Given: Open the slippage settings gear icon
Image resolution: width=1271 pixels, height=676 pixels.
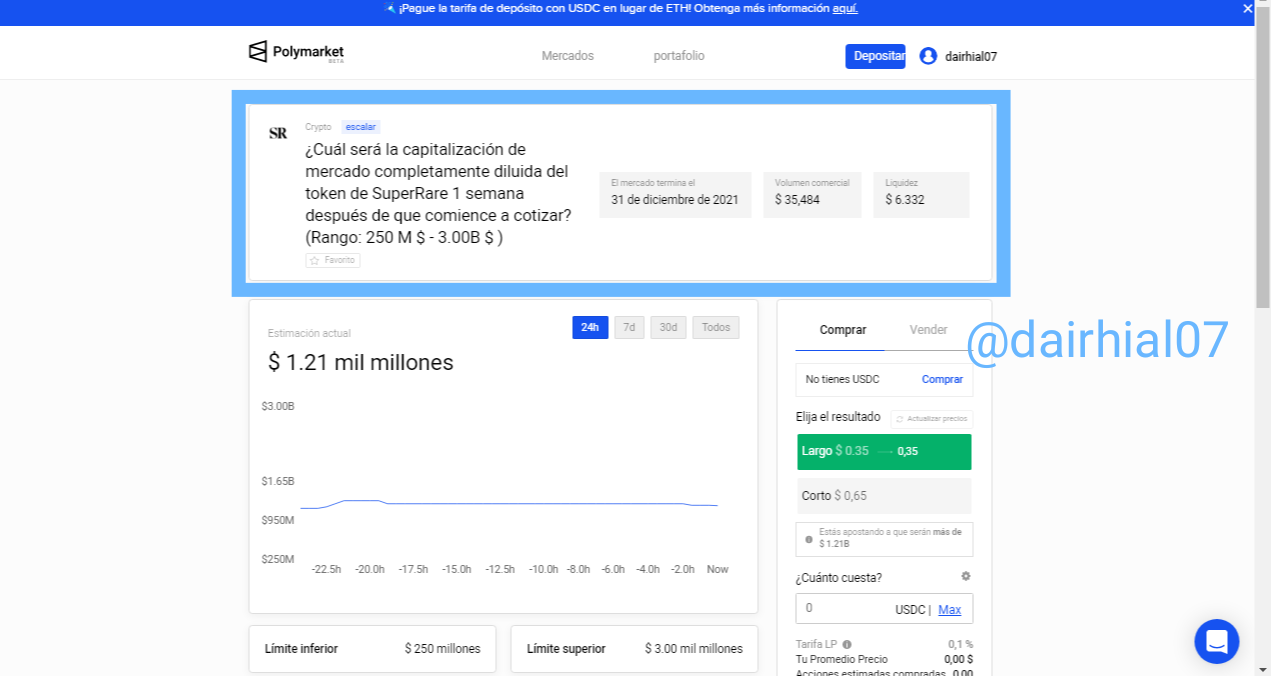Looking at the screenshot, I should [x=966, y=576].
